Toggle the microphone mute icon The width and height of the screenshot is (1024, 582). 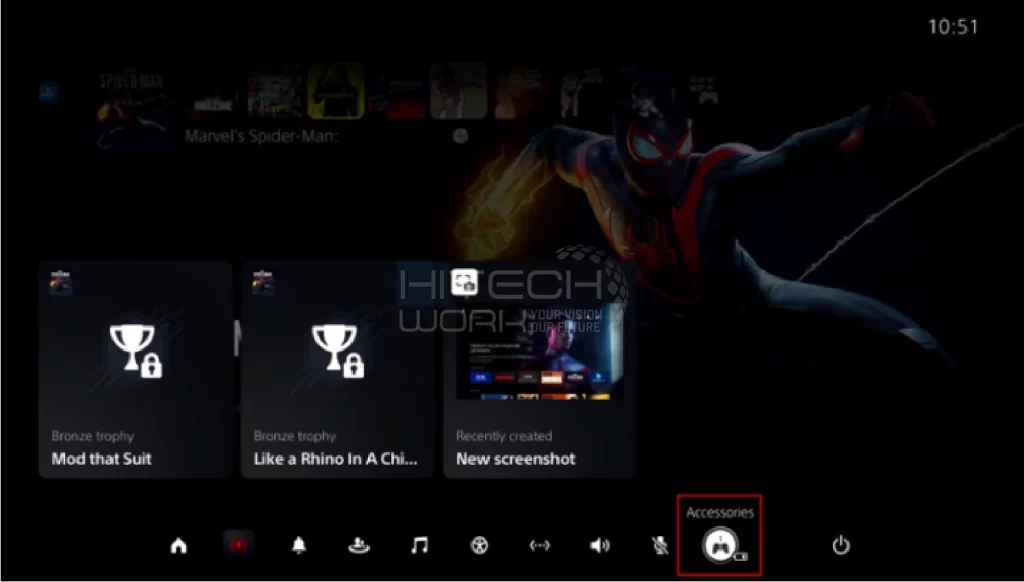660,545
